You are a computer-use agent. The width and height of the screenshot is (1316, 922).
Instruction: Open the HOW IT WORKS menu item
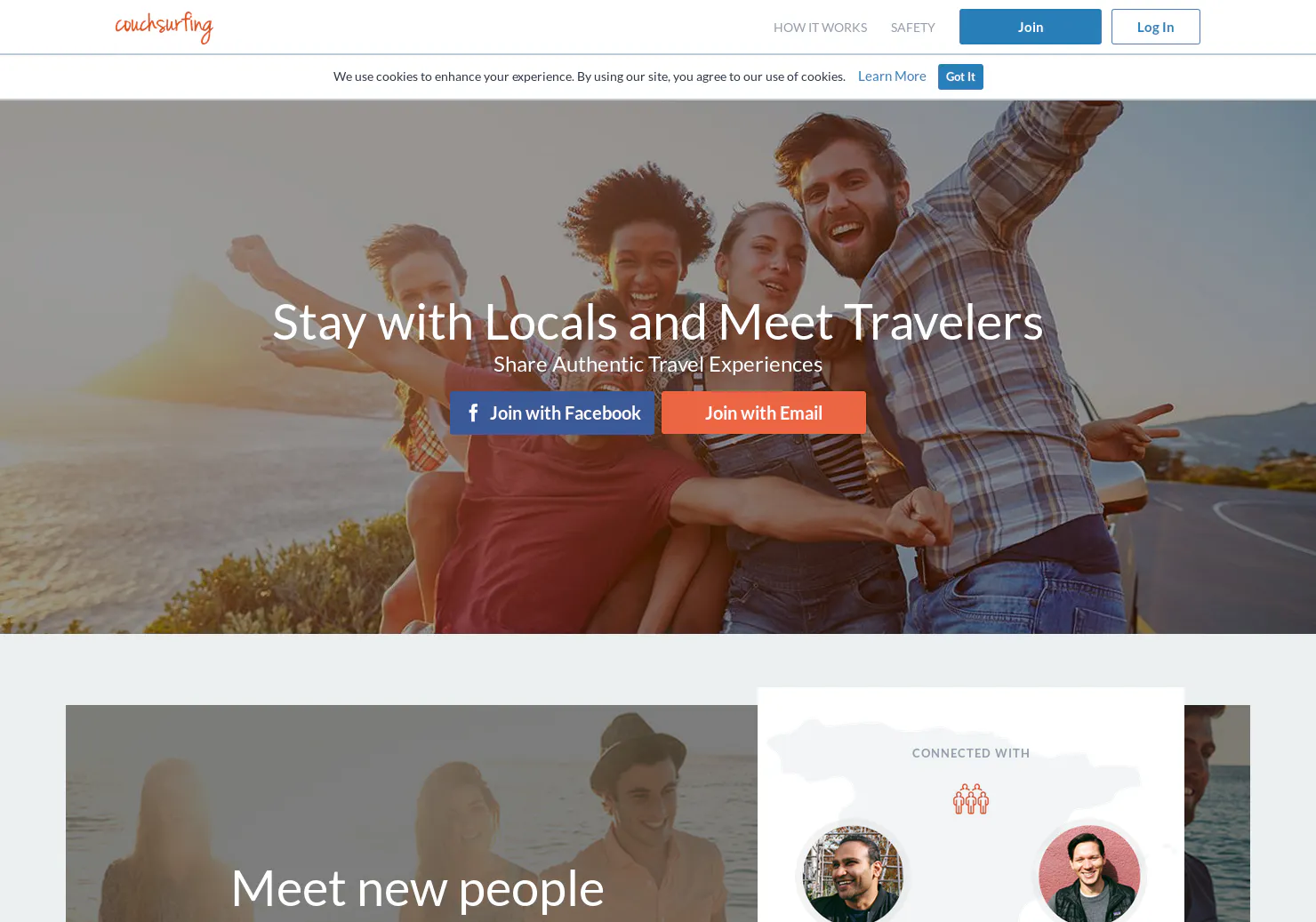820,28
